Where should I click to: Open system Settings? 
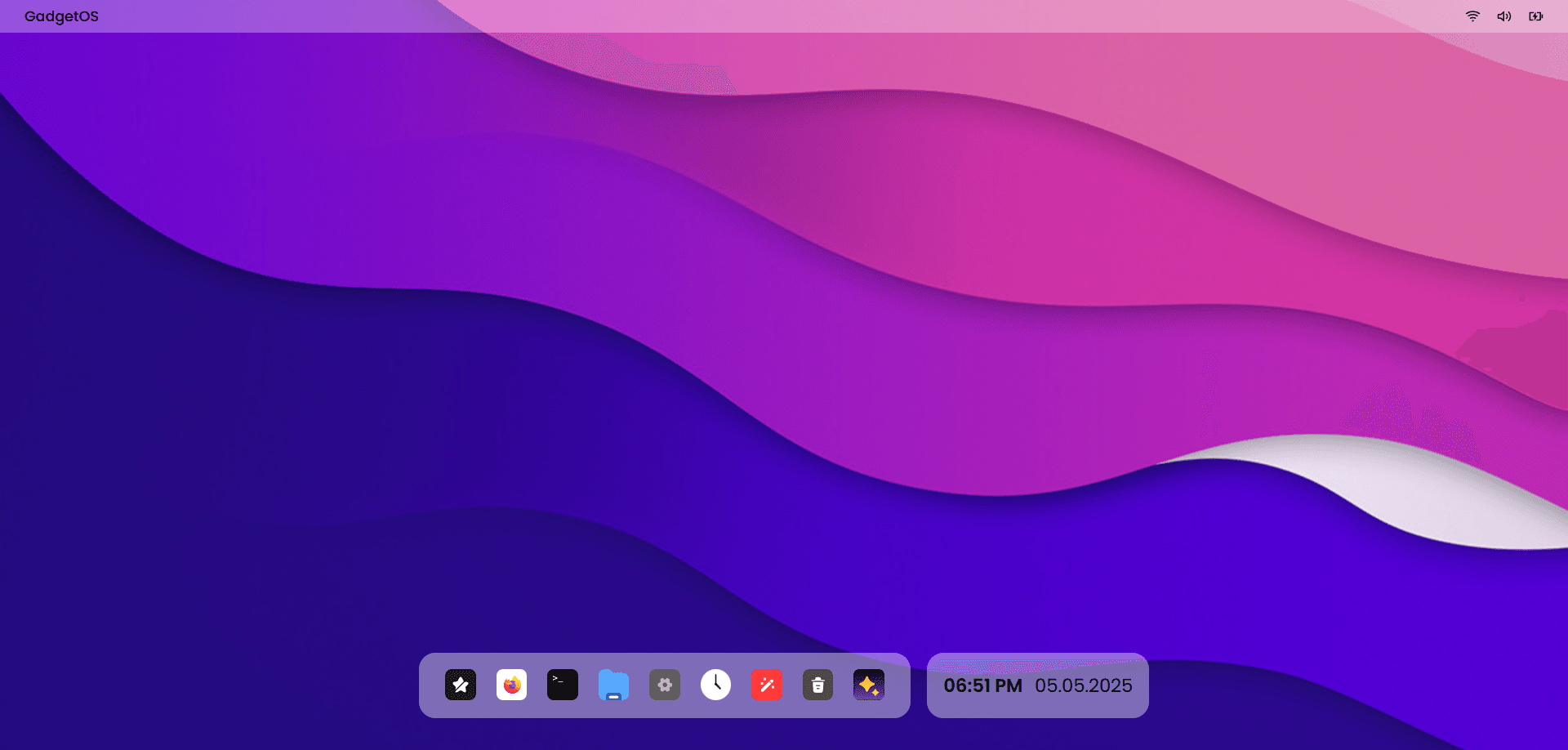[x=665, y=685]
